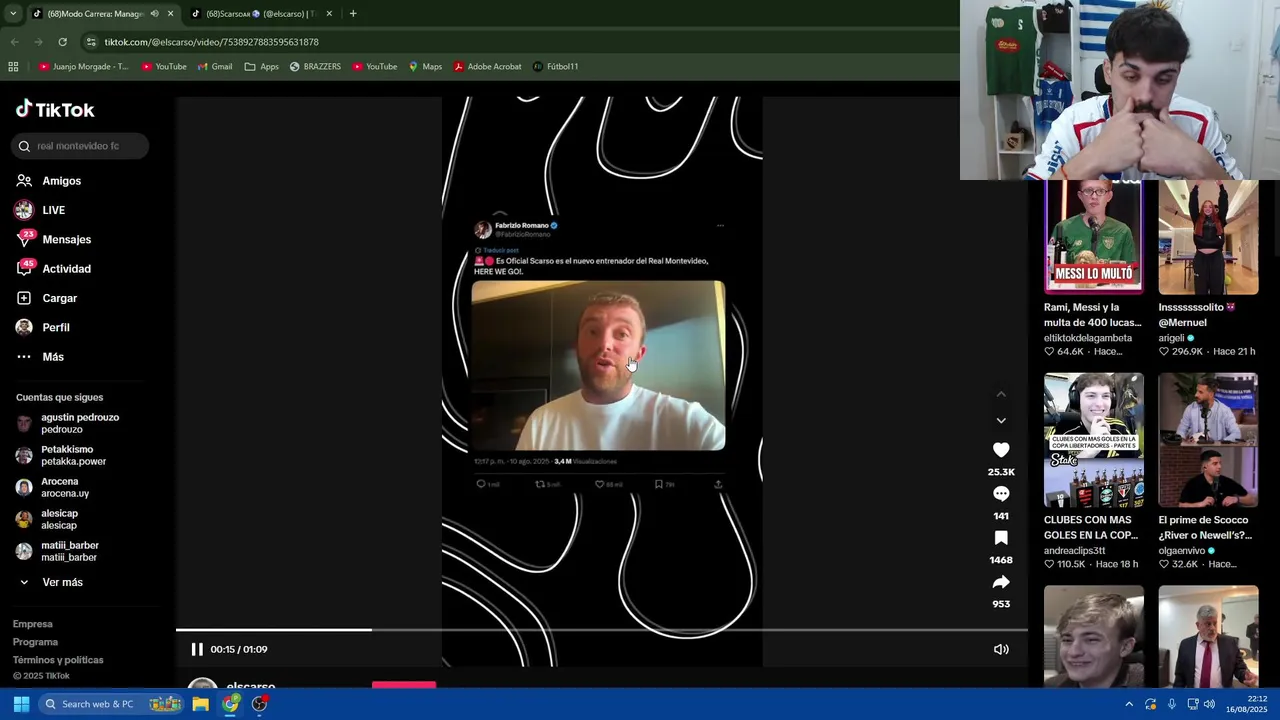Open OBS recording app in taskbar
Image resolution: width=1280 pixels, height=720 pixels.
pyautogui.click(x=260, y=704)
